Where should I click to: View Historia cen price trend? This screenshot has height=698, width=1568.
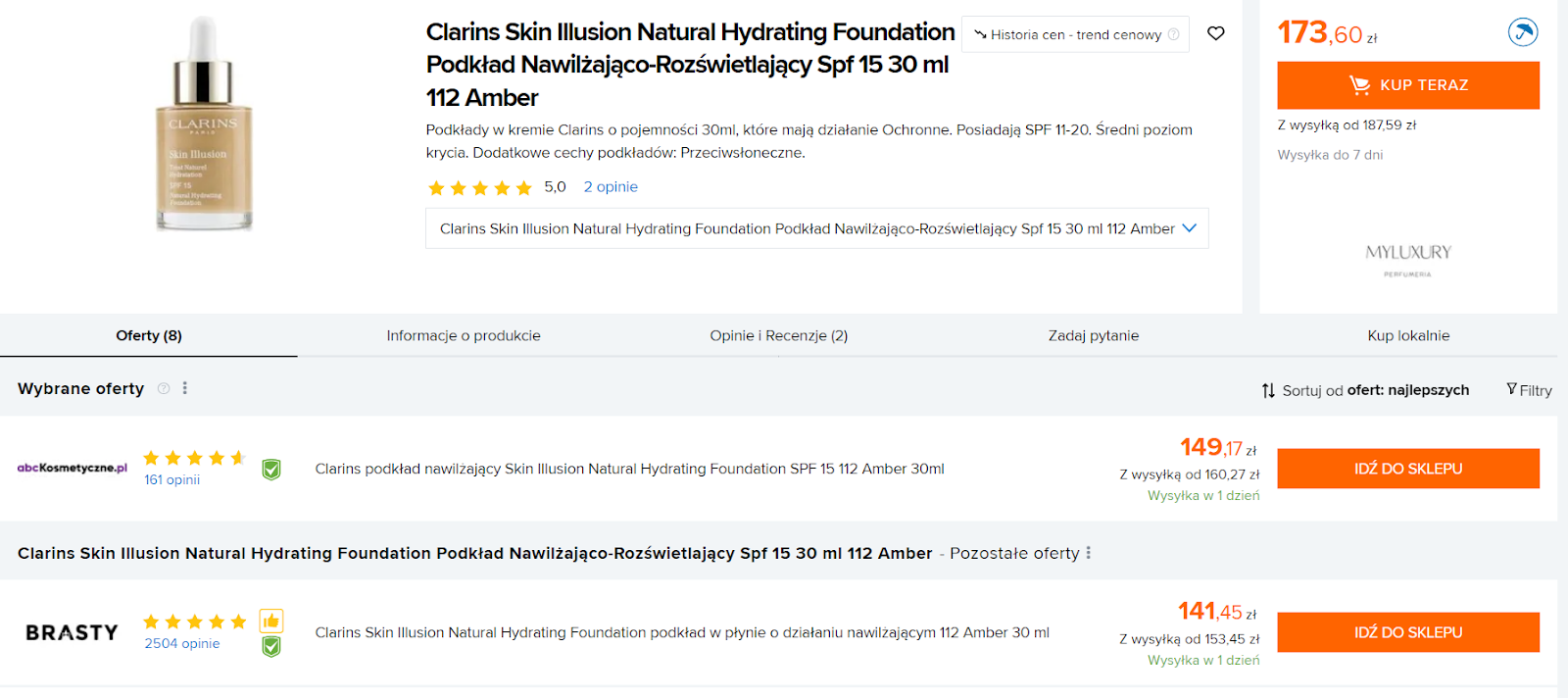(x=1075, y=34)
